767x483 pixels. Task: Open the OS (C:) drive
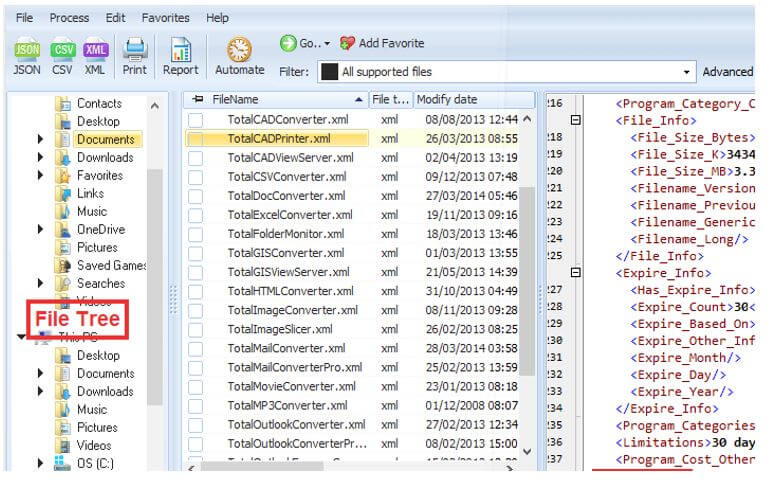[84, 463]
